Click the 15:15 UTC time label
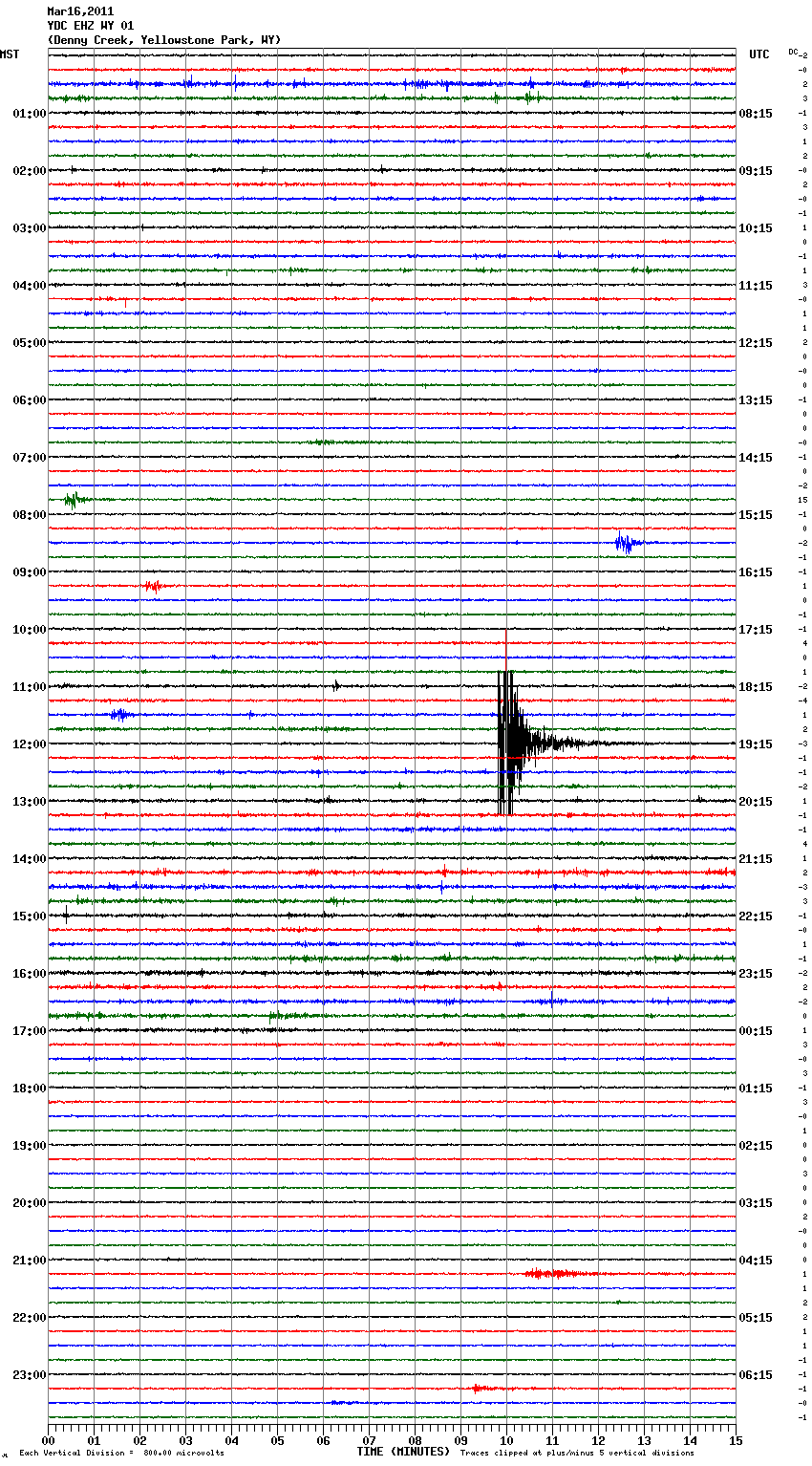 756,515
